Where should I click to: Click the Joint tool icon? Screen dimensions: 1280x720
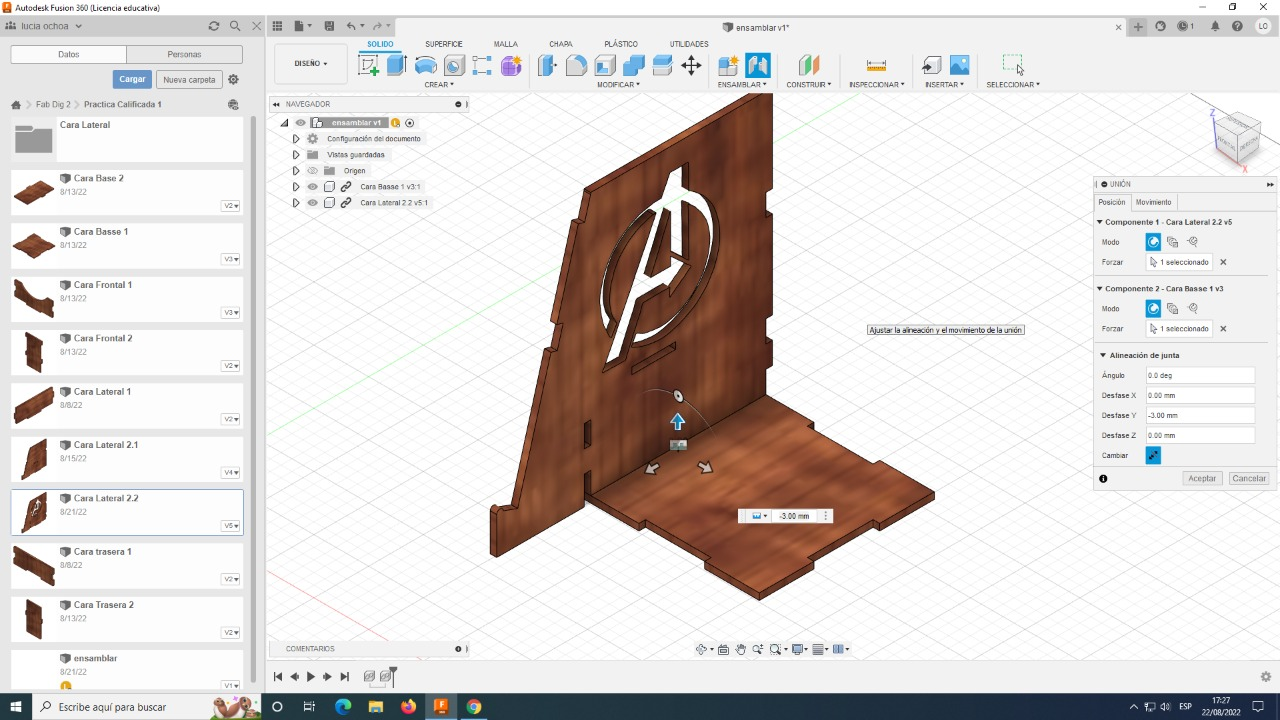758,66
